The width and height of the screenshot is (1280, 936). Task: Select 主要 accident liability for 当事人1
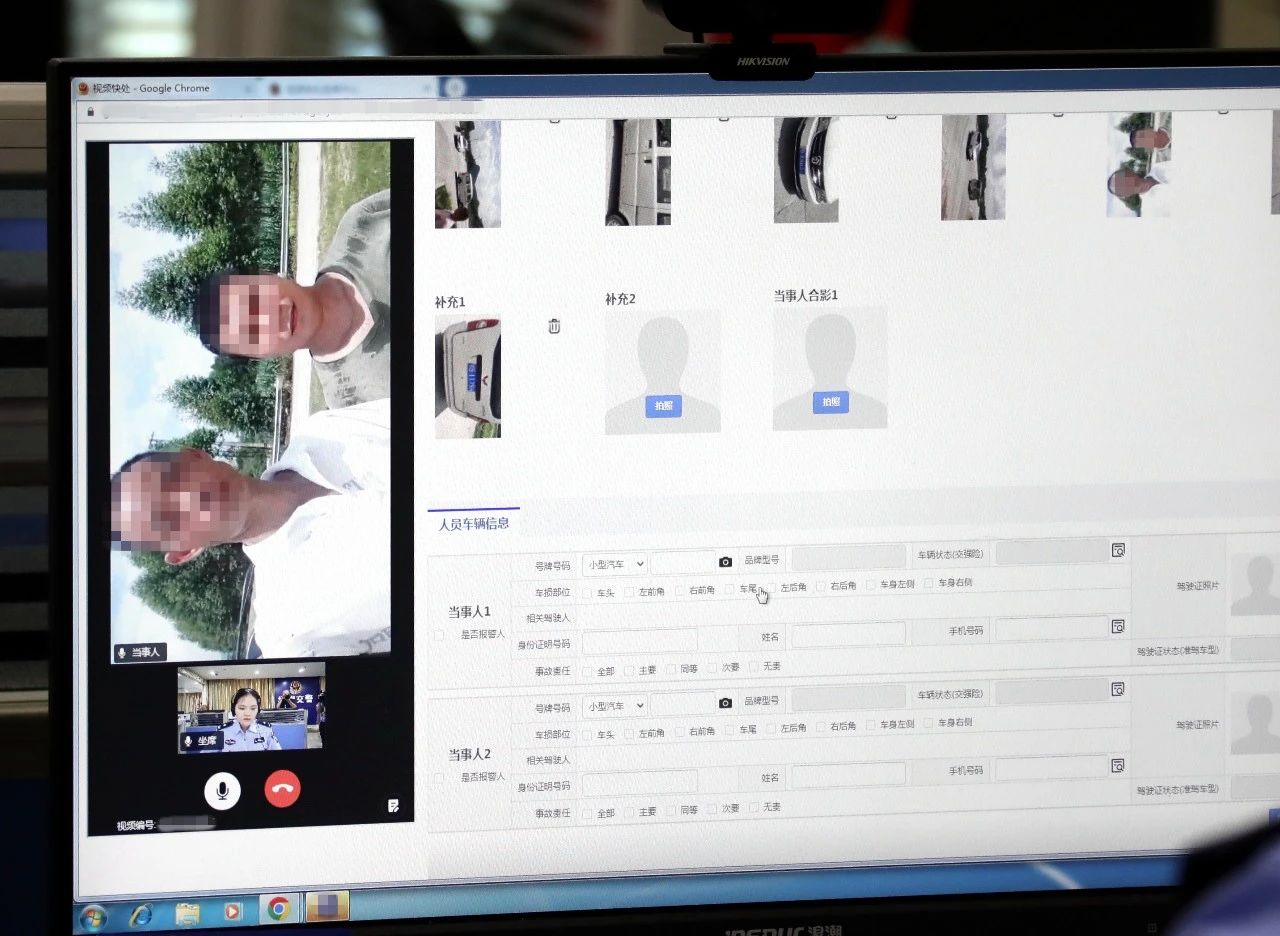point(629,671)
